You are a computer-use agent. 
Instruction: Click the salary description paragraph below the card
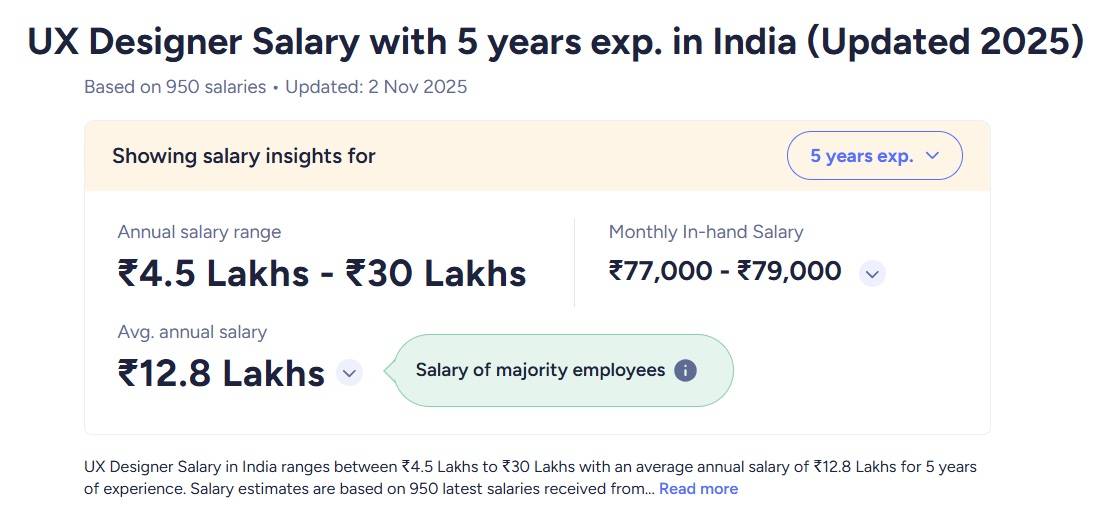(530, 478)
